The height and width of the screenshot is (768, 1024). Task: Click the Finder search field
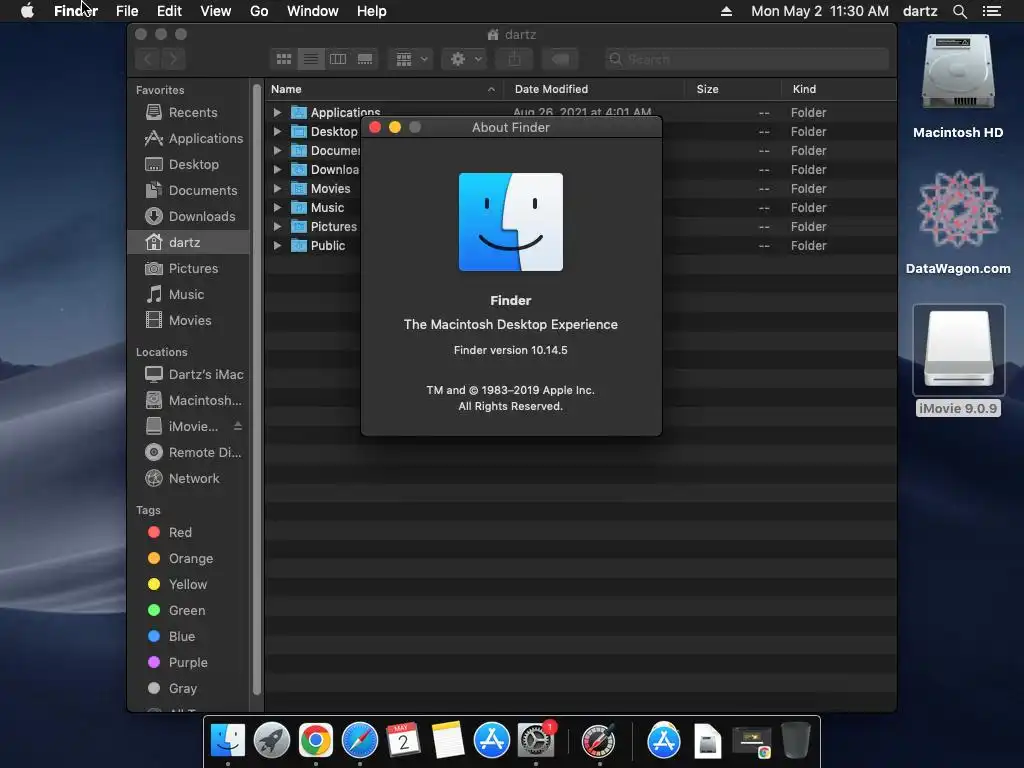coord(746,59)
